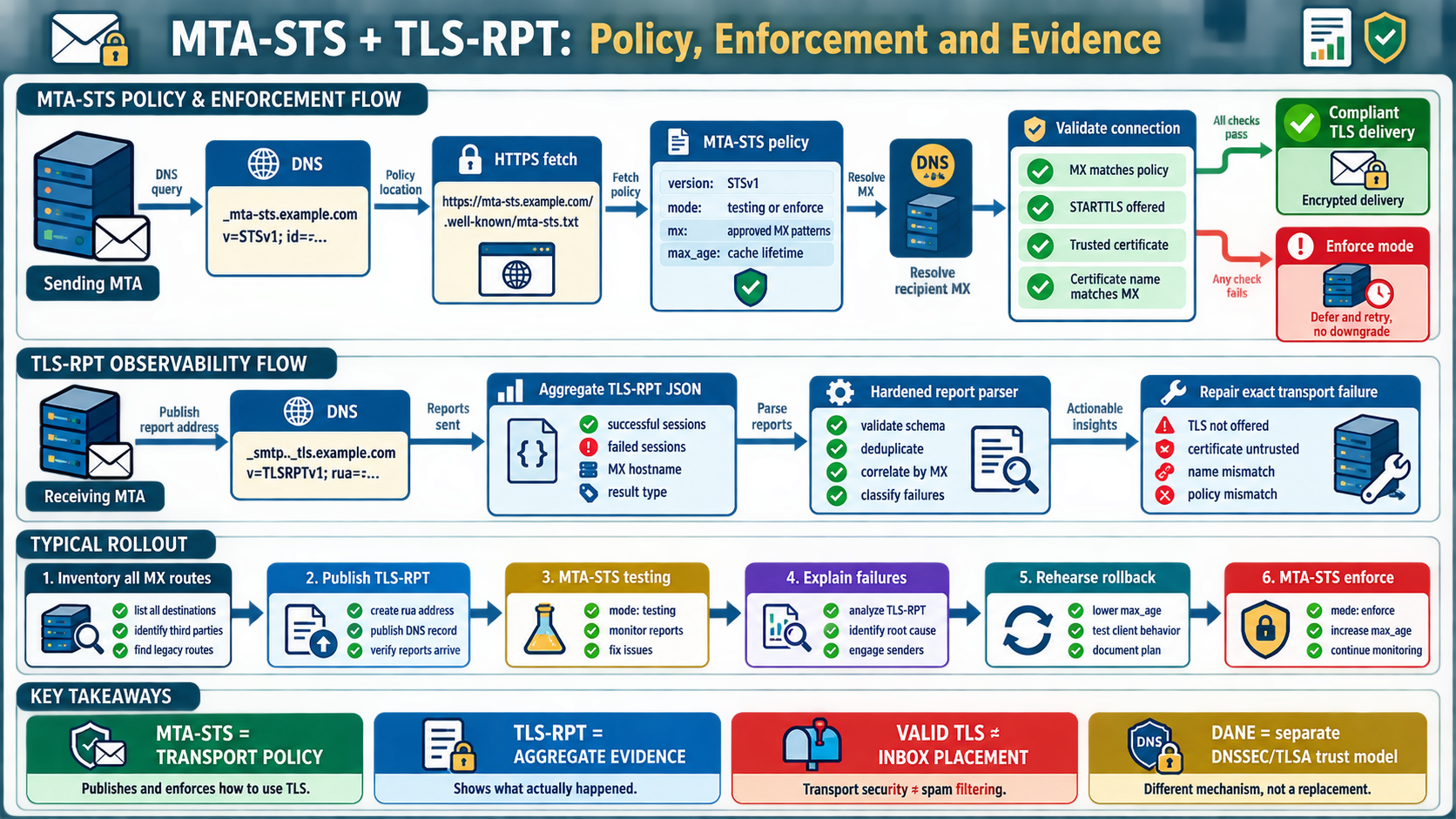The image size is (1456, 819).
Task: Click the red alert icon next to failed sessions
Action: pos(589,446)
